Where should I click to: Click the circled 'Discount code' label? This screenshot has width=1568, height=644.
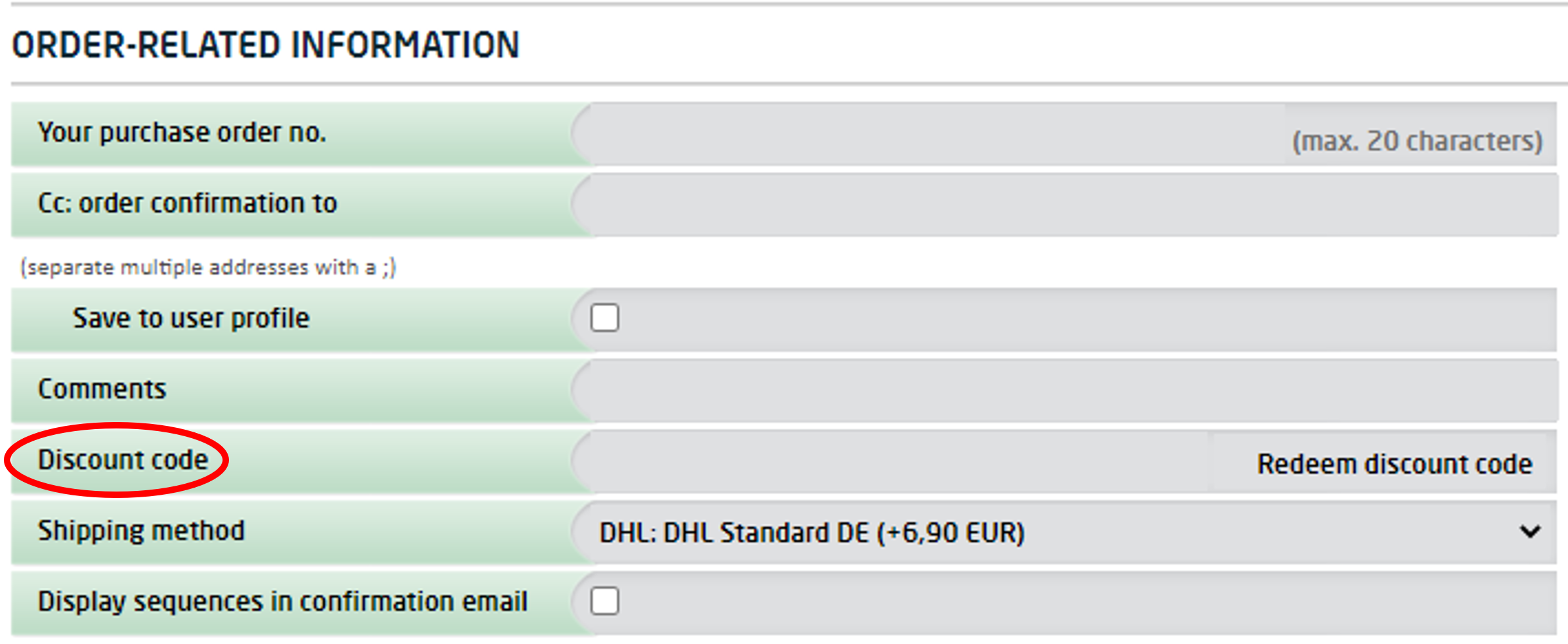pos(123,460)
